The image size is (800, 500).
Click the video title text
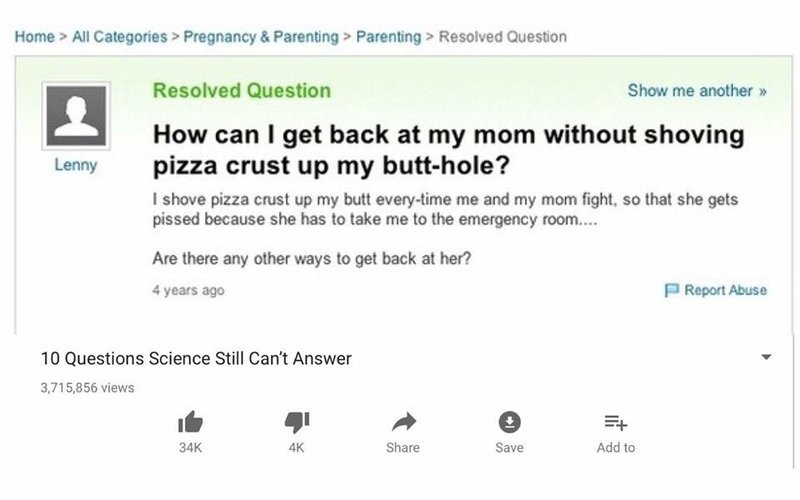(196, 358)
